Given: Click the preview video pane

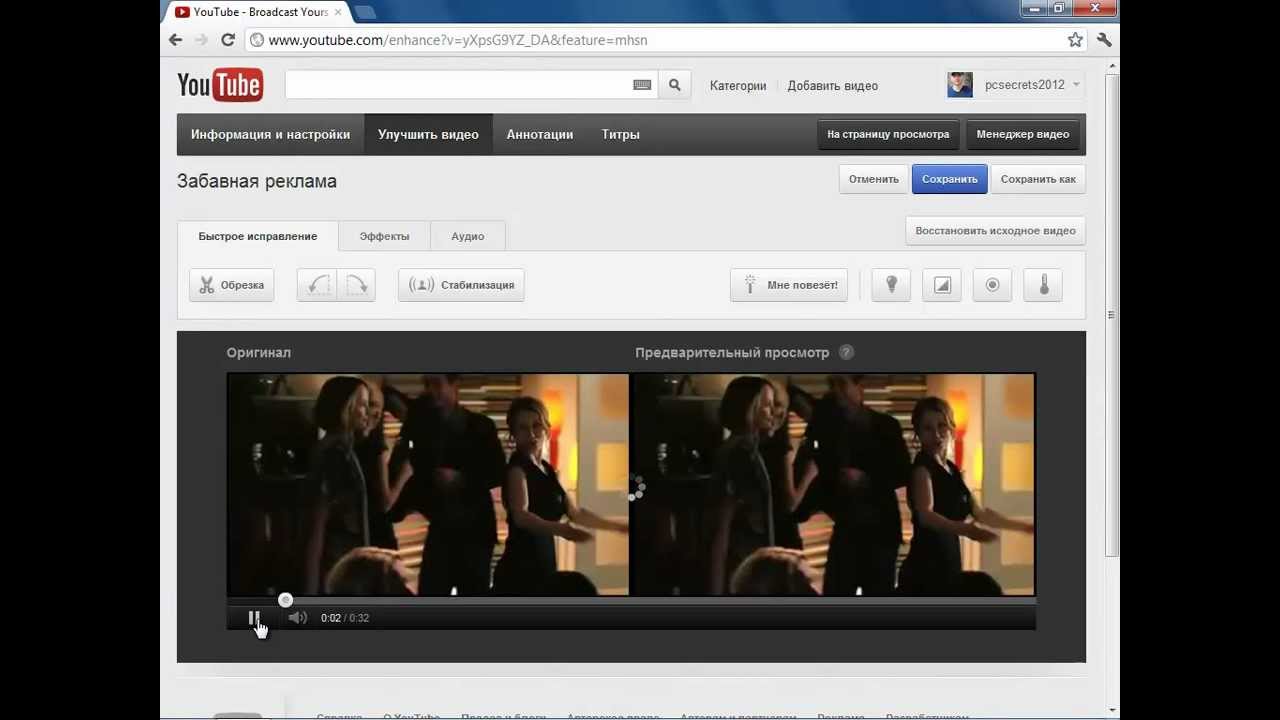Looking at the screenshot, I should click(834, 485).
